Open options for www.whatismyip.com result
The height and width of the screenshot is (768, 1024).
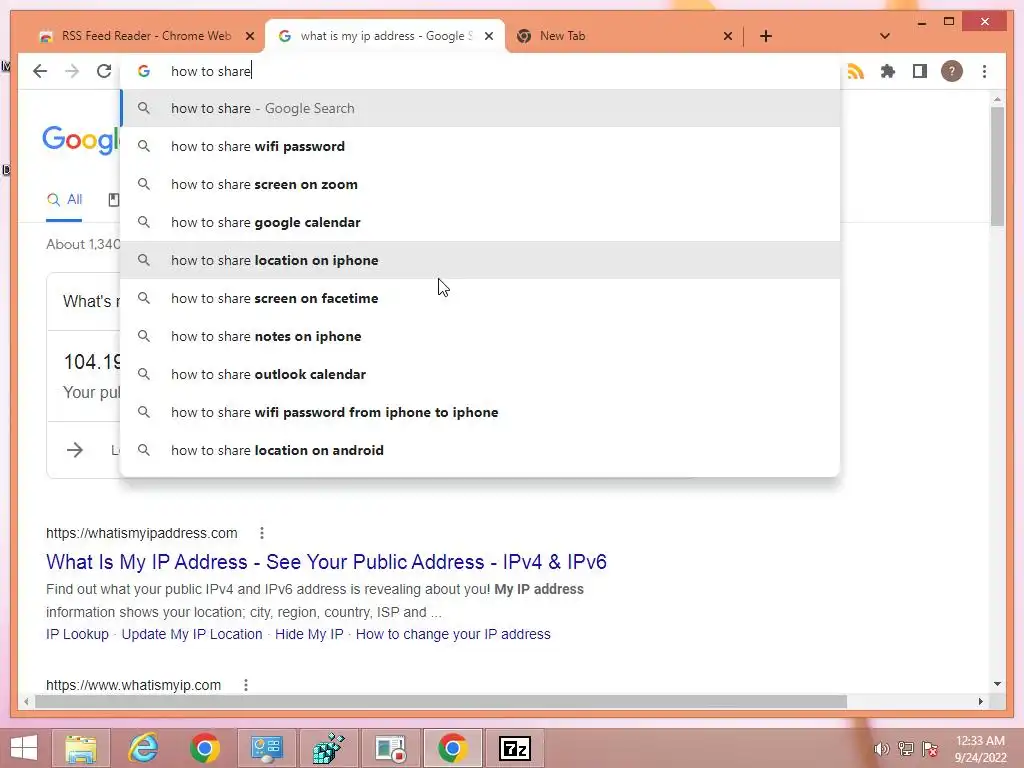[246, 685]
